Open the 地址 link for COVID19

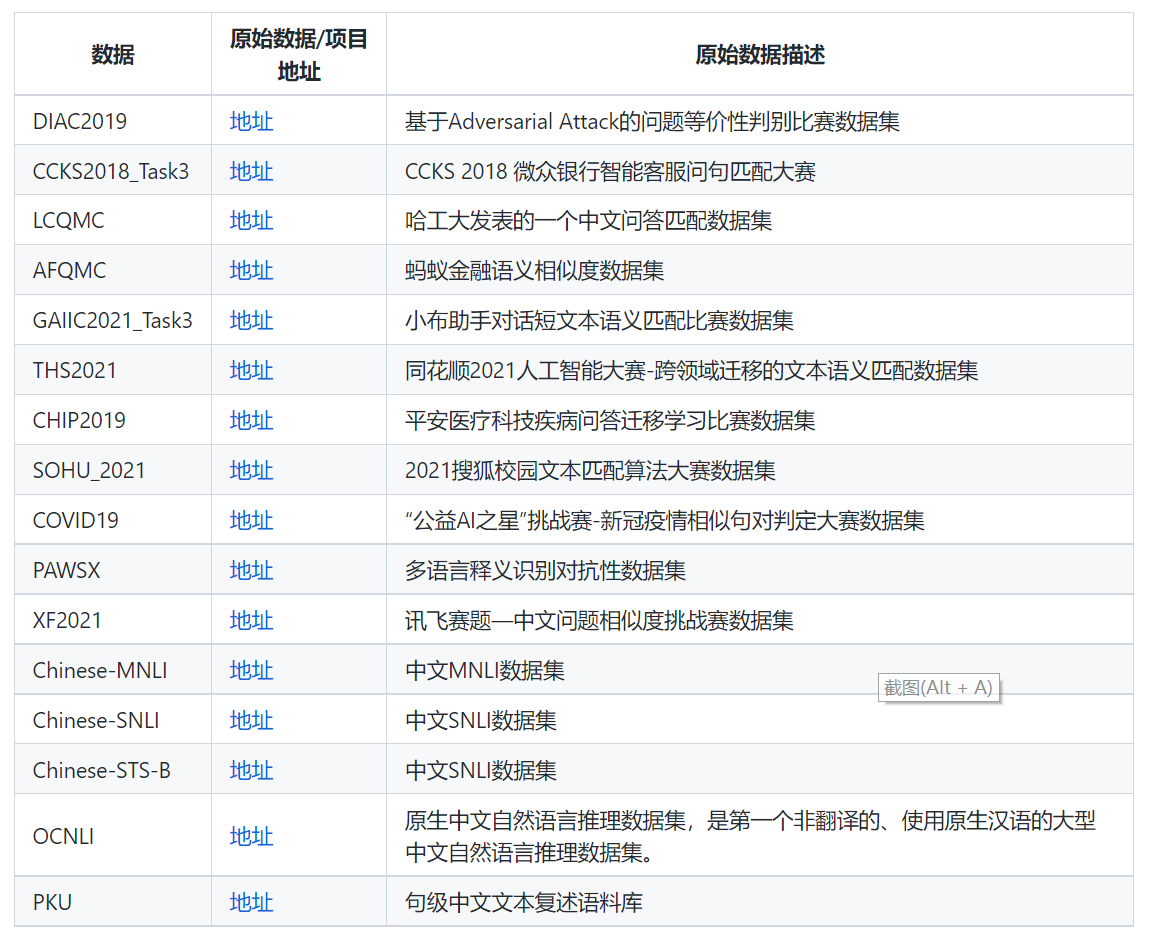[x=251, y=520]
